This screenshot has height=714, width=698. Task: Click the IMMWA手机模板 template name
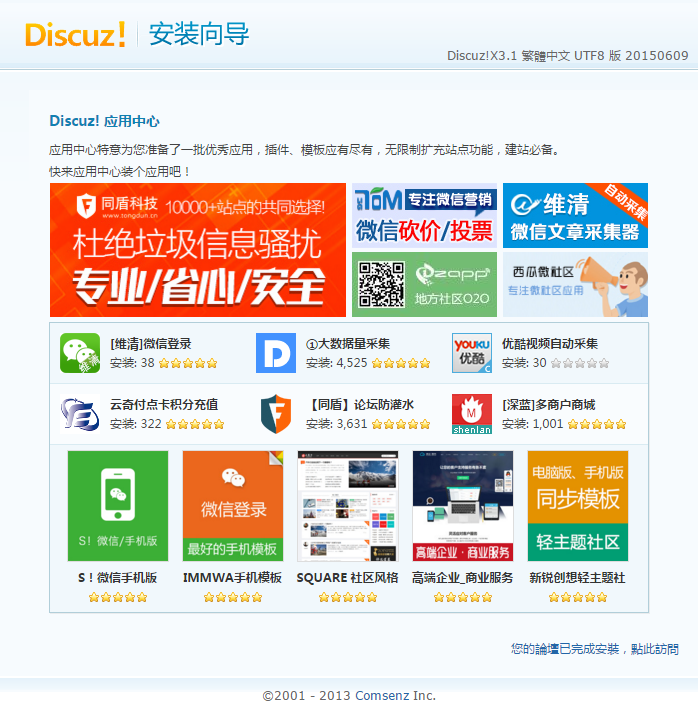click(x=232, y=578)
